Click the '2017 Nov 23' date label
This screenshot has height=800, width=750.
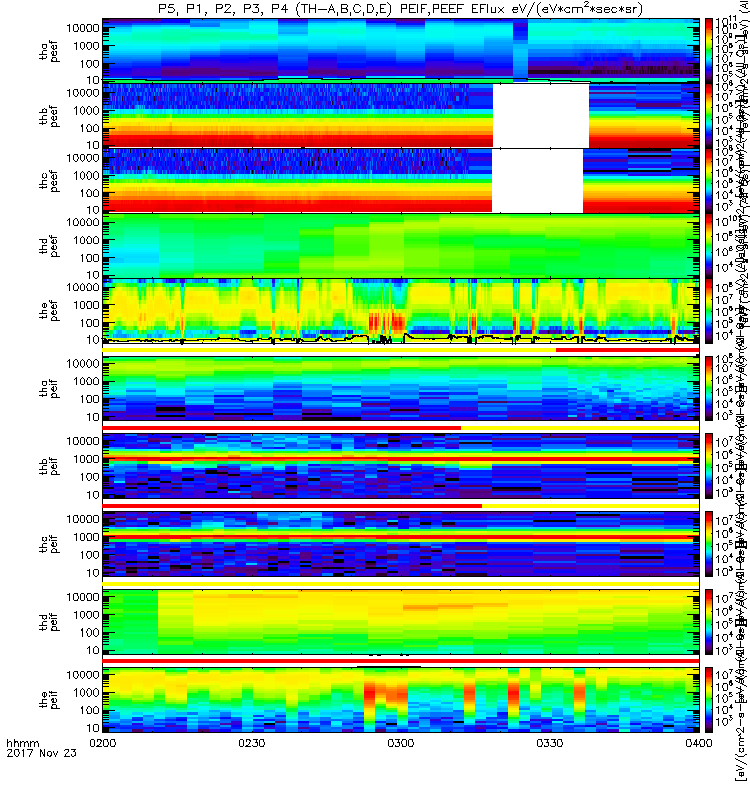[x=41, y=753]
